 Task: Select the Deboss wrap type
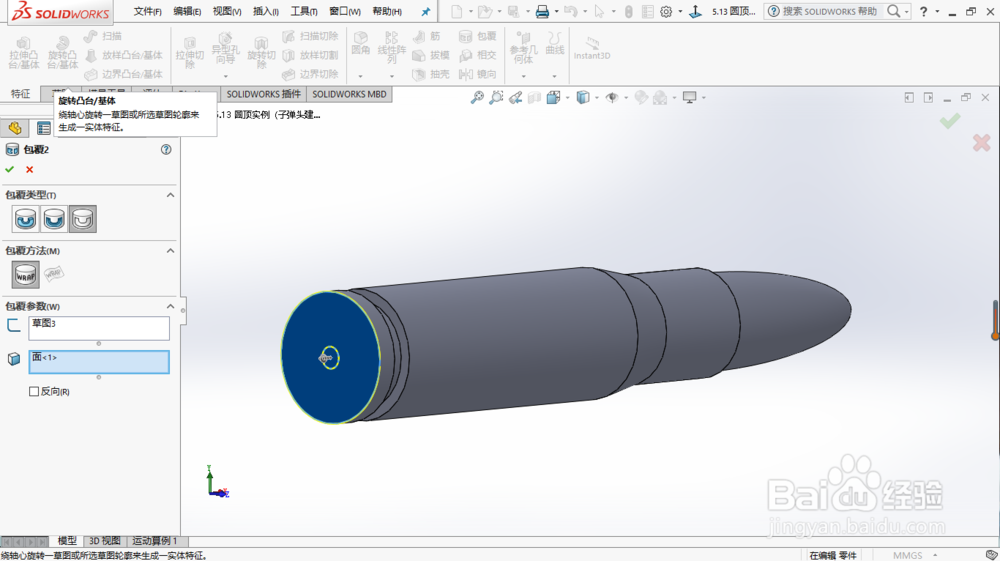click(x=54, y=219)
